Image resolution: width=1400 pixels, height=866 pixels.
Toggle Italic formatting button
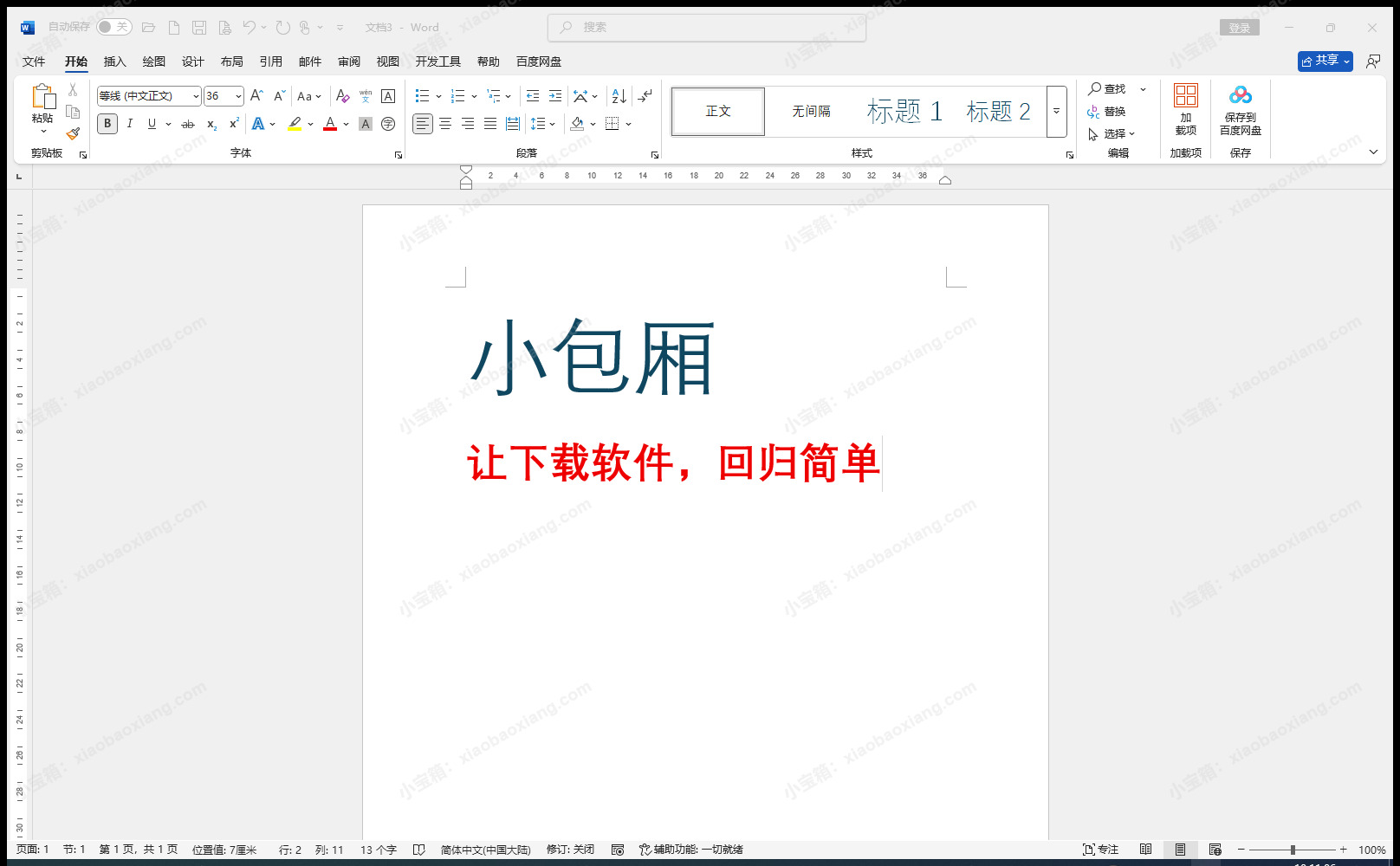[x=130, y=124]
